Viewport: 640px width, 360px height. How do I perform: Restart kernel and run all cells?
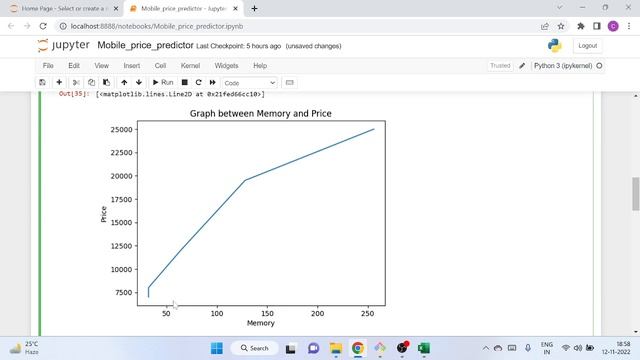coord(213,82)
